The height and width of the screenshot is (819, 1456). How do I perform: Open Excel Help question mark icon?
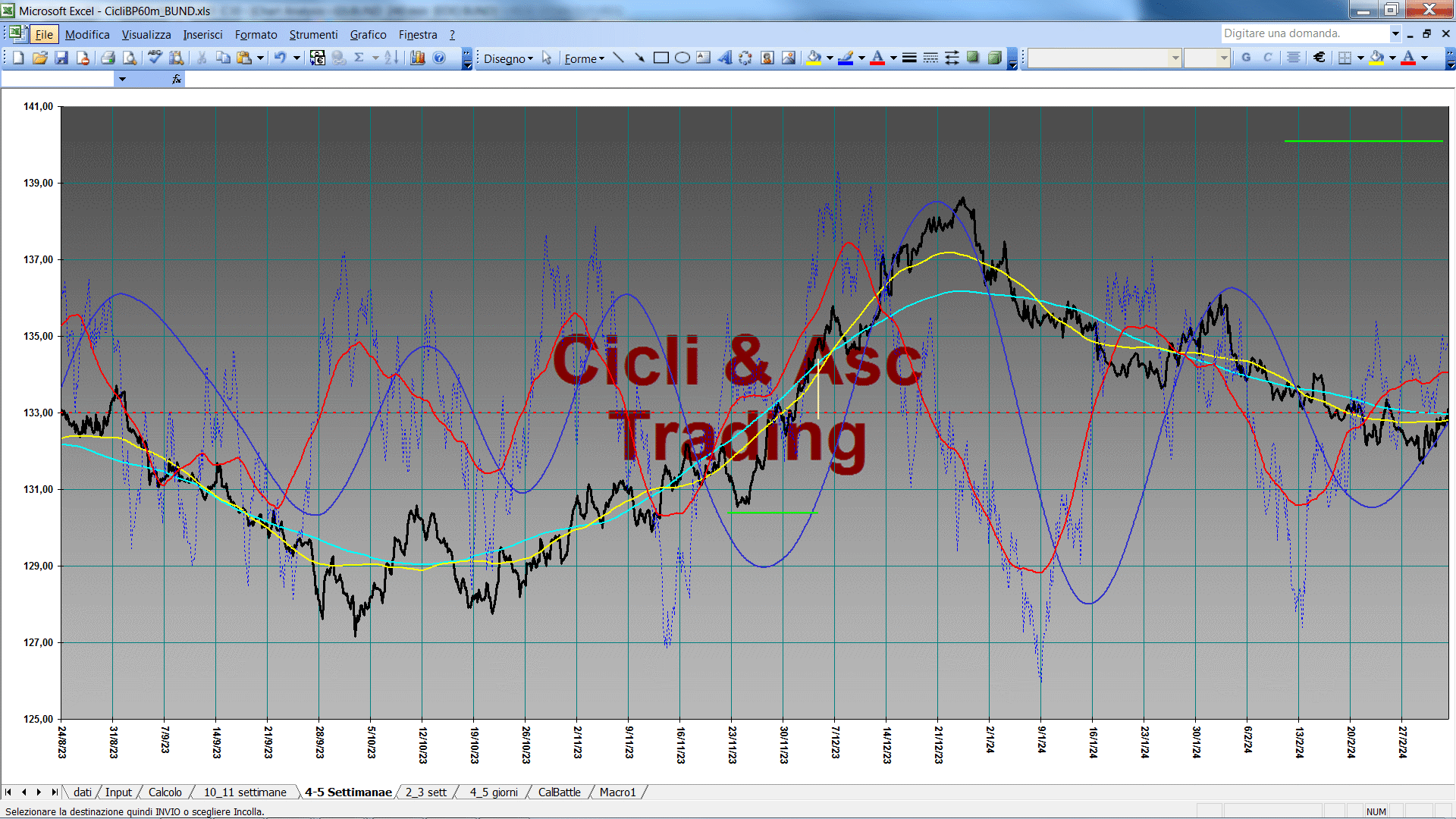[x=439, y=58]
